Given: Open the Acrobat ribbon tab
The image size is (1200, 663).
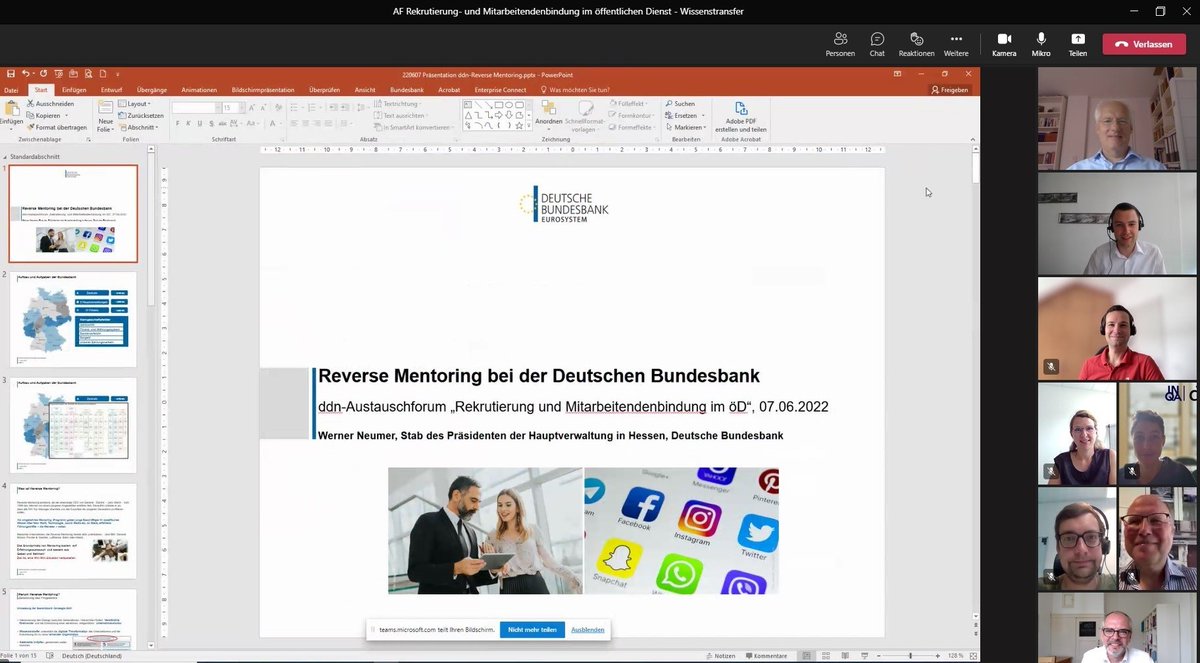Looking at the screenshot, I should (x=449, y=90).
